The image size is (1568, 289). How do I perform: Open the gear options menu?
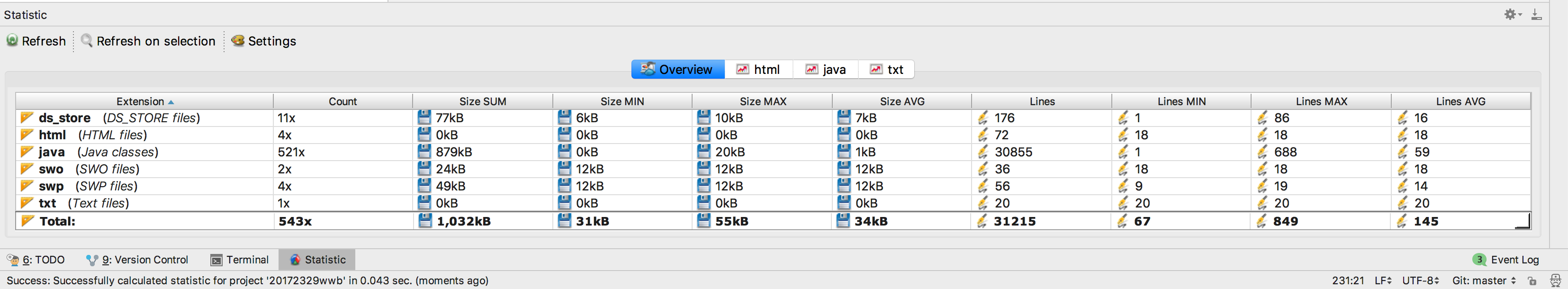pos(1512,14)
